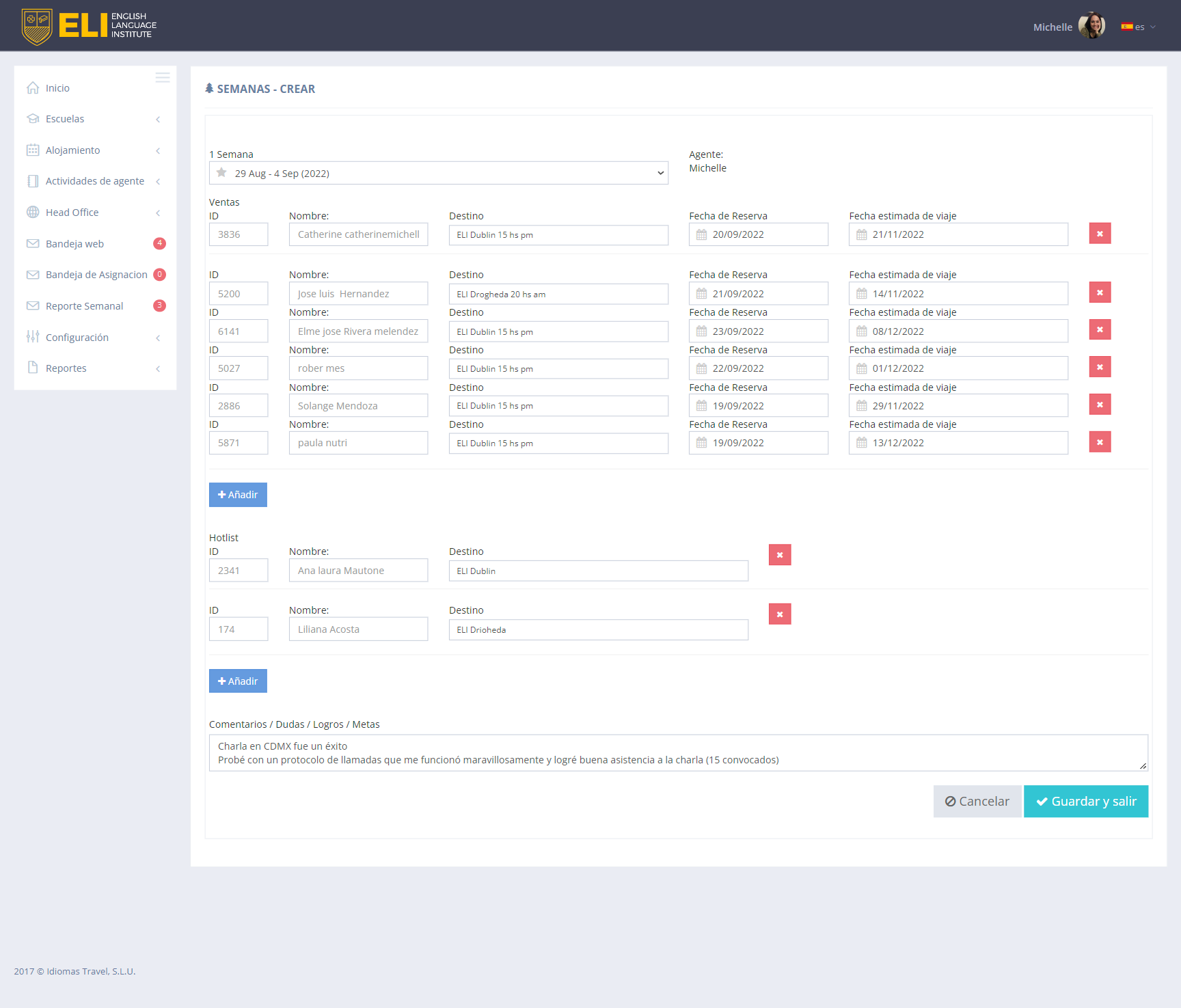Remove Liliana Acosta from Hotlist

780,614
